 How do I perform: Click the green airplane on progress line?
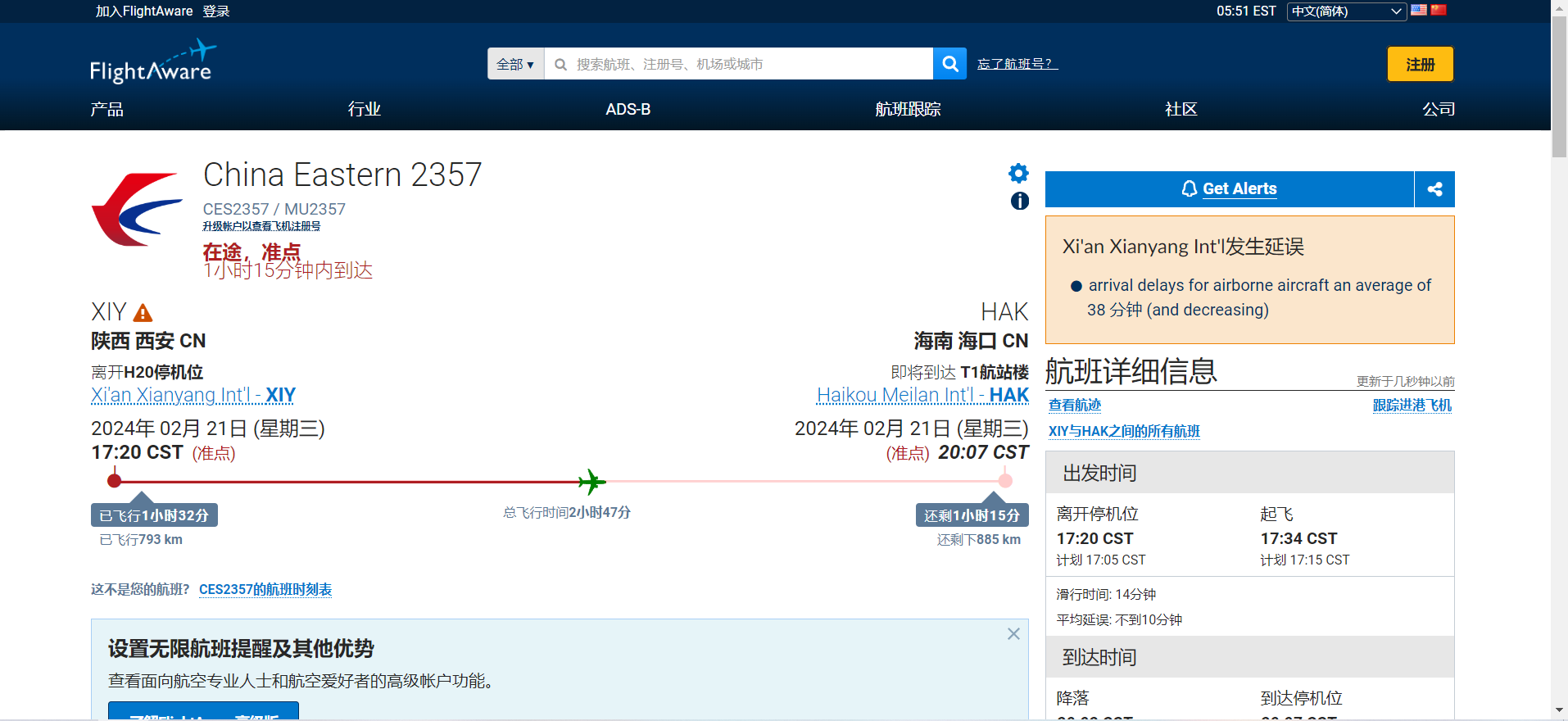pyautogui.click(x=591, y=482)
